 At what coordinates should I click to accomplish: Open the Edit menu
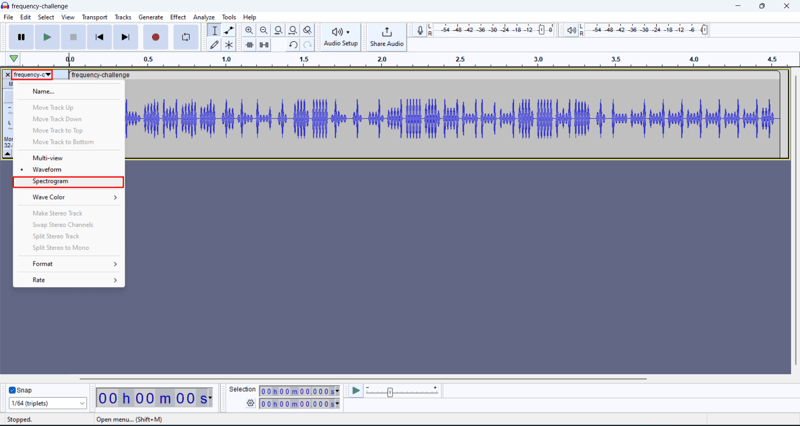(x=26, y=17)
